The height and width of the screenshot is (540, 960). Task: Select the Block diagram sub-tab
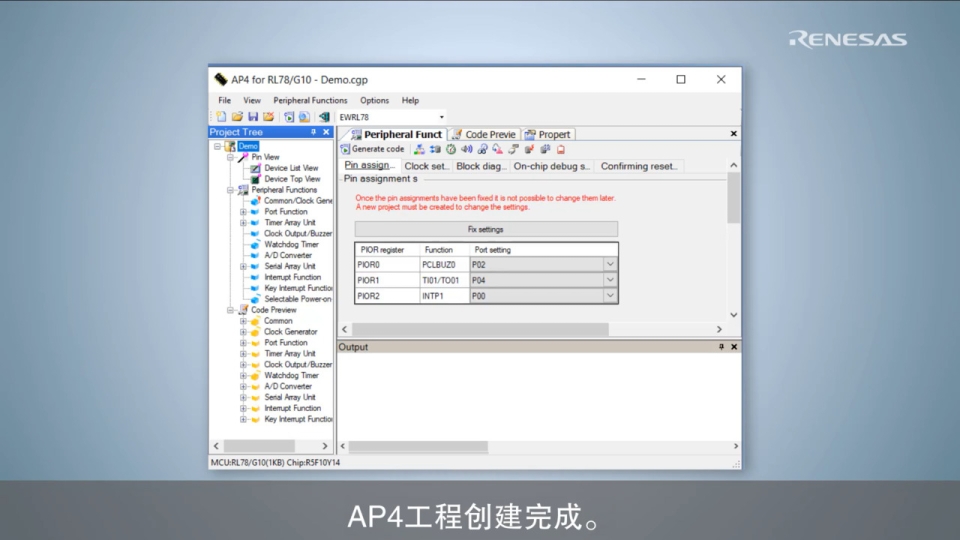pos(481,166)
